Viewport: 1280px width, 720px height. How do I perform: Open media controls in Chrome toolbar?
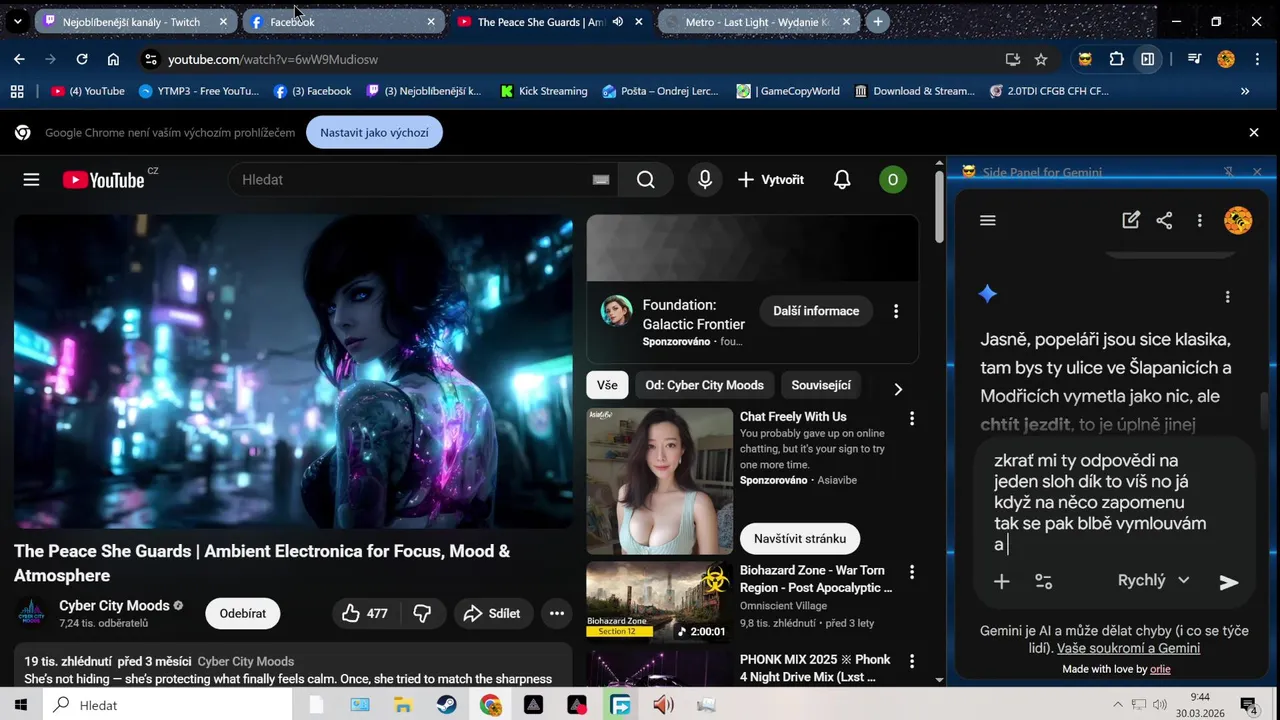pos(1194,59)
